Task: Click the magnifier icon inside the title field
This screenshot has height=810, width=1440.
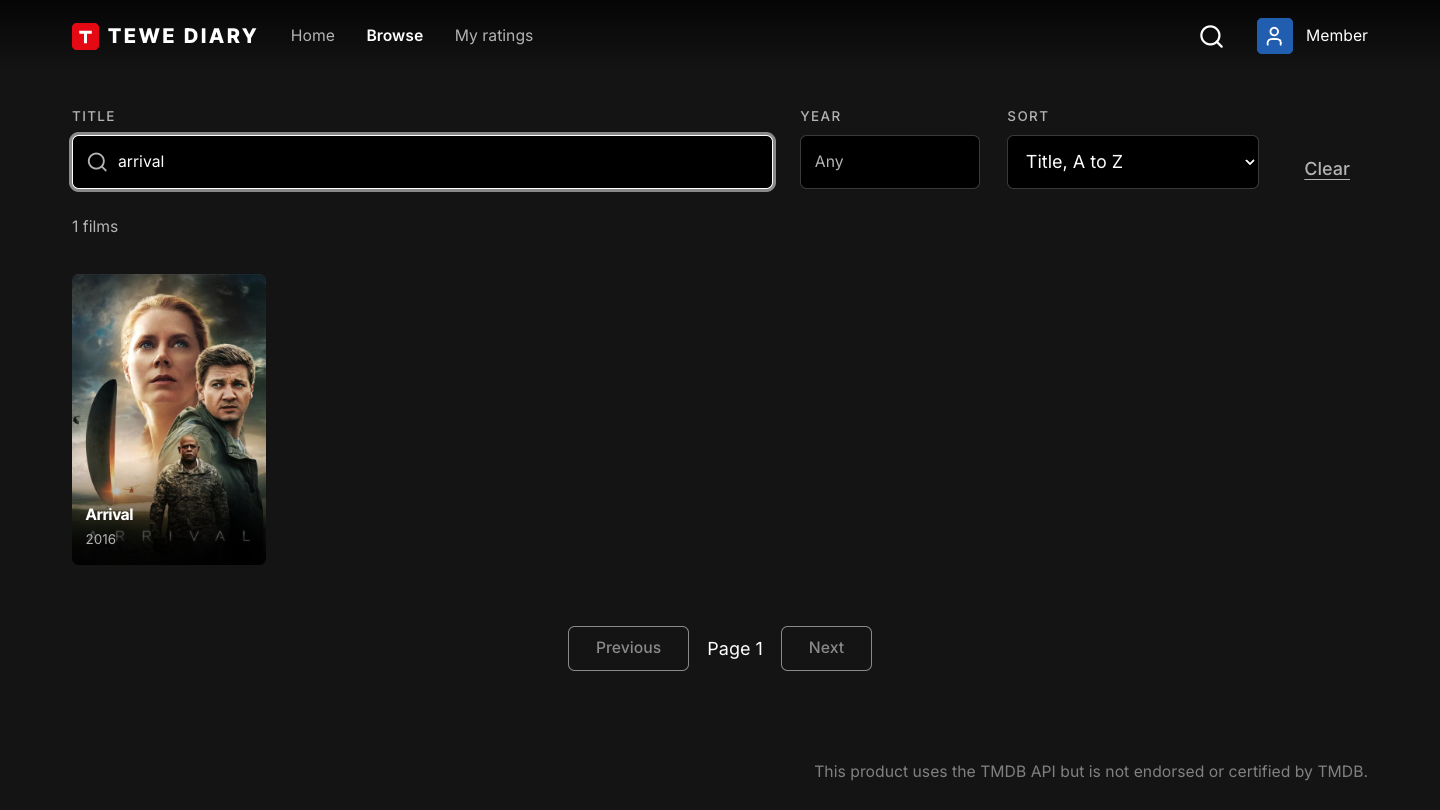Action: [97, 162]
